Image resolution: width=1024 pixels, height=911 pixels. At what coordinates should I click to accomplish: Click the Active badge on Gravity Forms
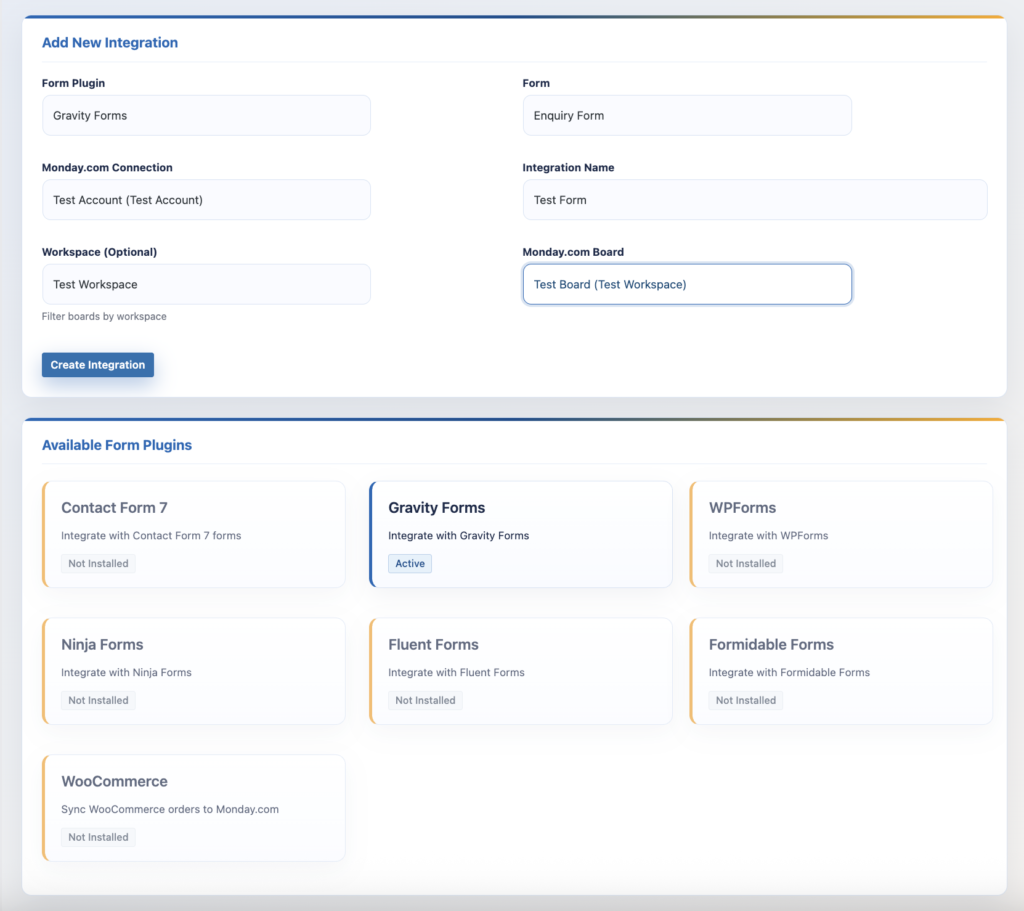click(x=410, y=564)
